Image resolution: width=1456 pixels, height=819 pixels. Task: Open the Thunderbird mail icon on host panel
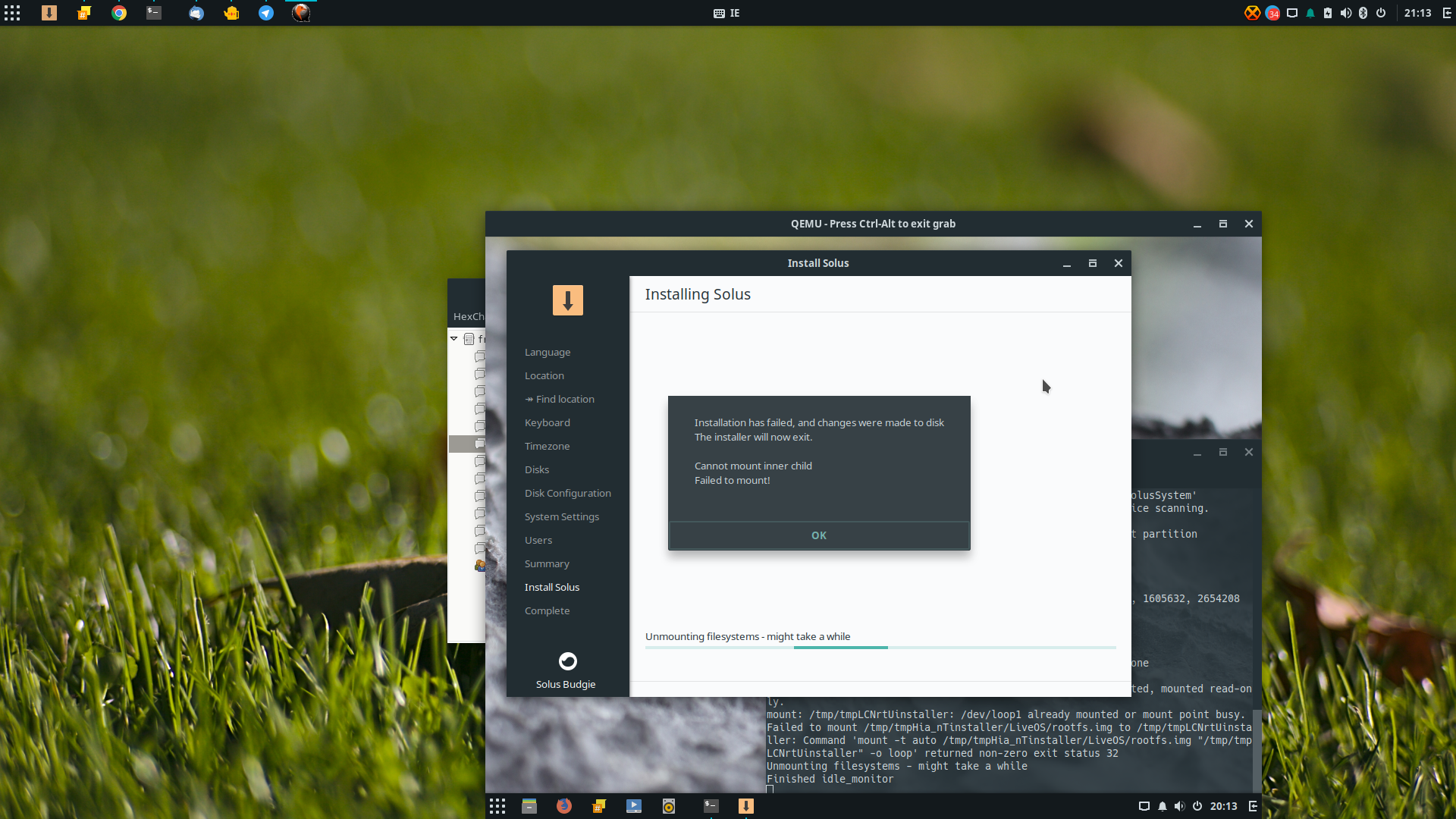click(196, 13)
